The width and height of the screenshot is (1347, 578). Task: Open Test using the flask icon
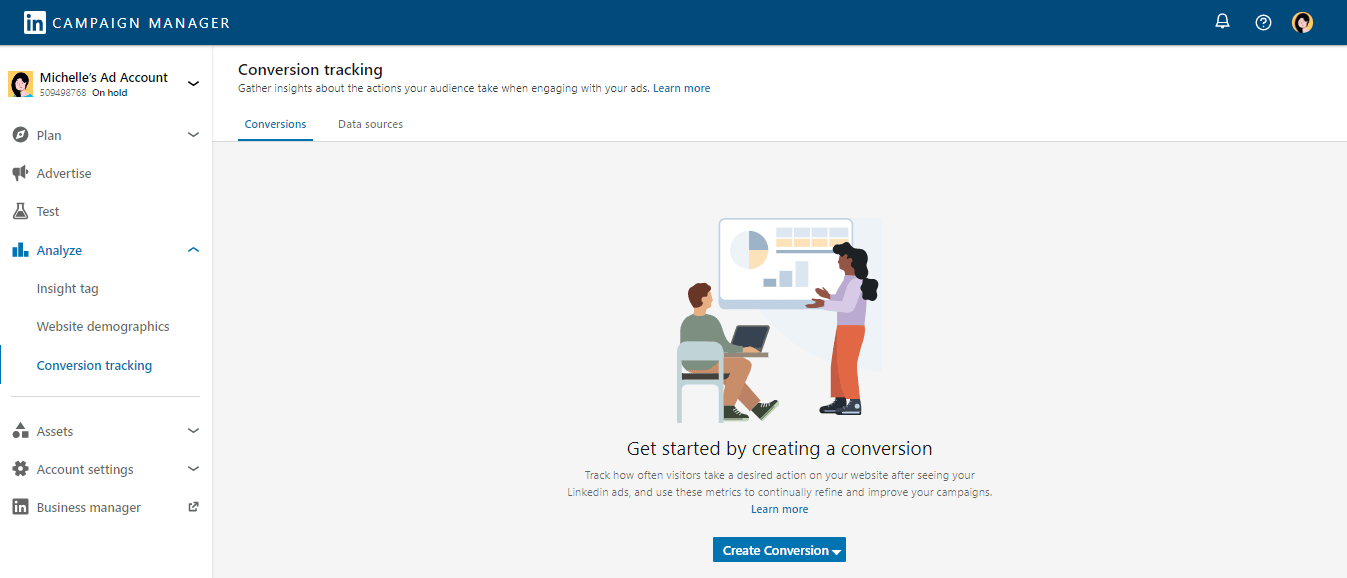(22, 210)
